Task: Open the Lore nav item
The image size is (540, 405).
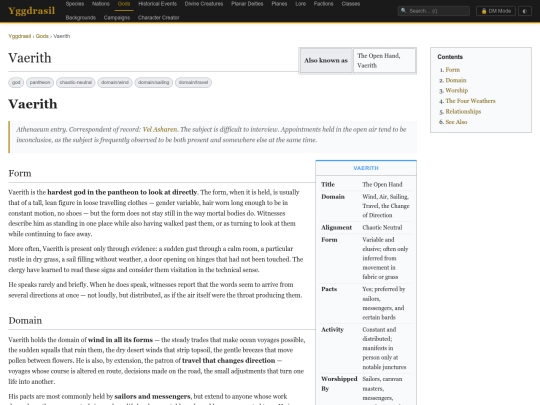Action: pos(301,4)
